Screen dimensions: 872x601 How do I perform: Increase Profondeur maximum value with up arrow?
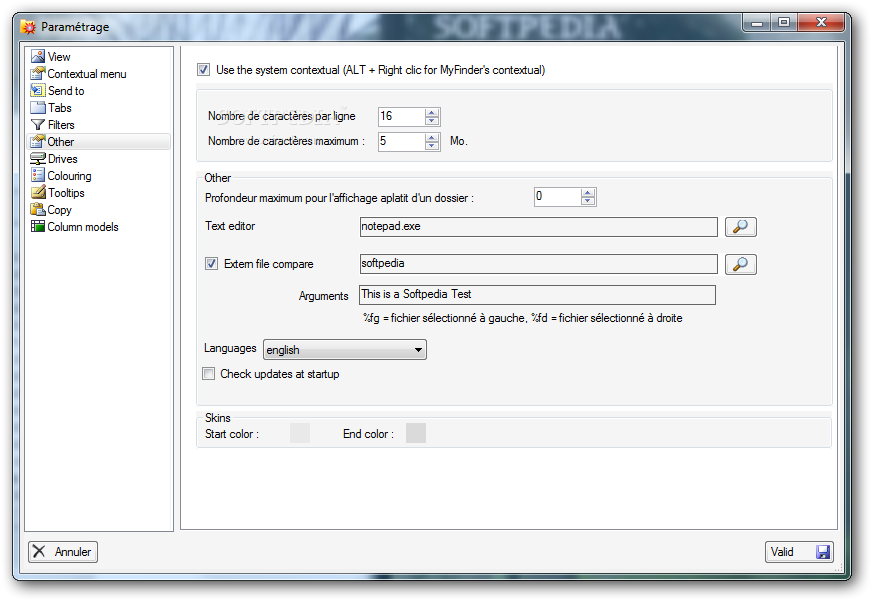(x=588, y=193)
